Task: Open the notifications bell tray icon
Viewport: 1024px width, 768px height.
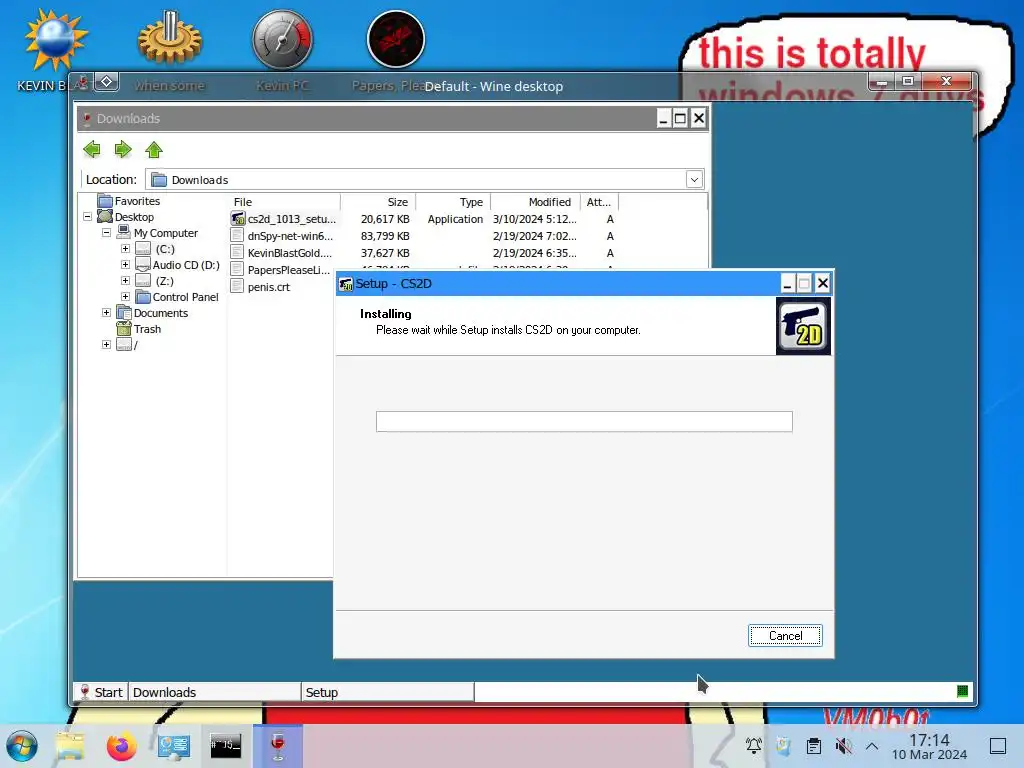Action: click(754, 746)
